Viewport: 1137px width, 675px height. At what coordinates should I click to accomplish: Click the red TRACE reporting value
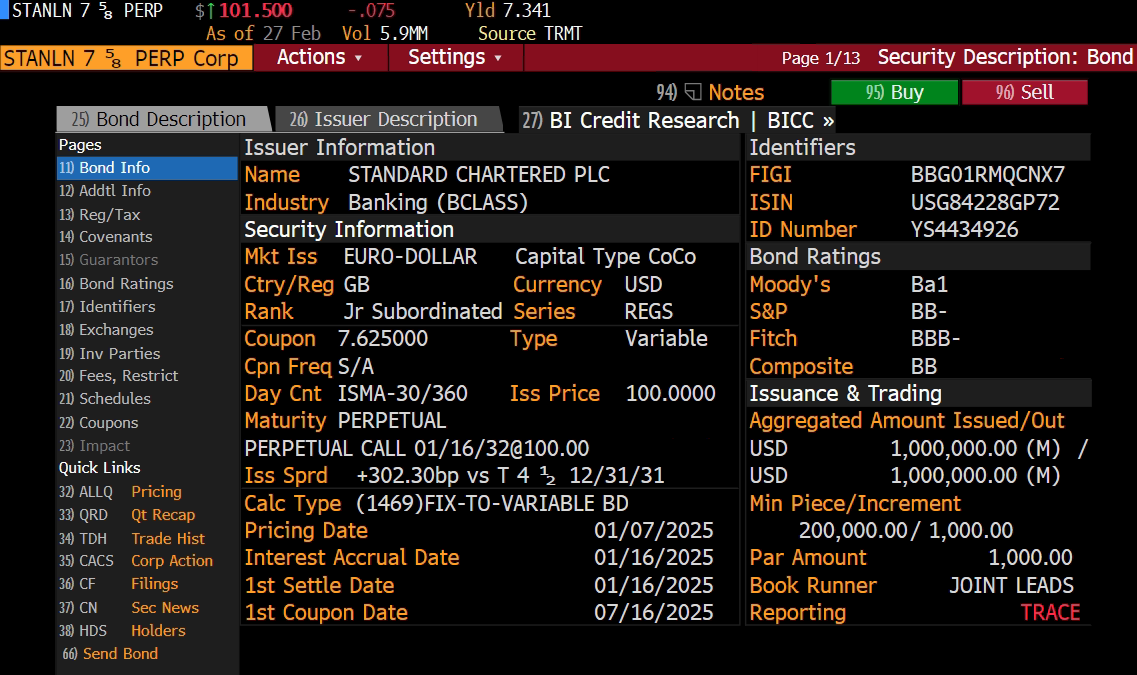1050,613
